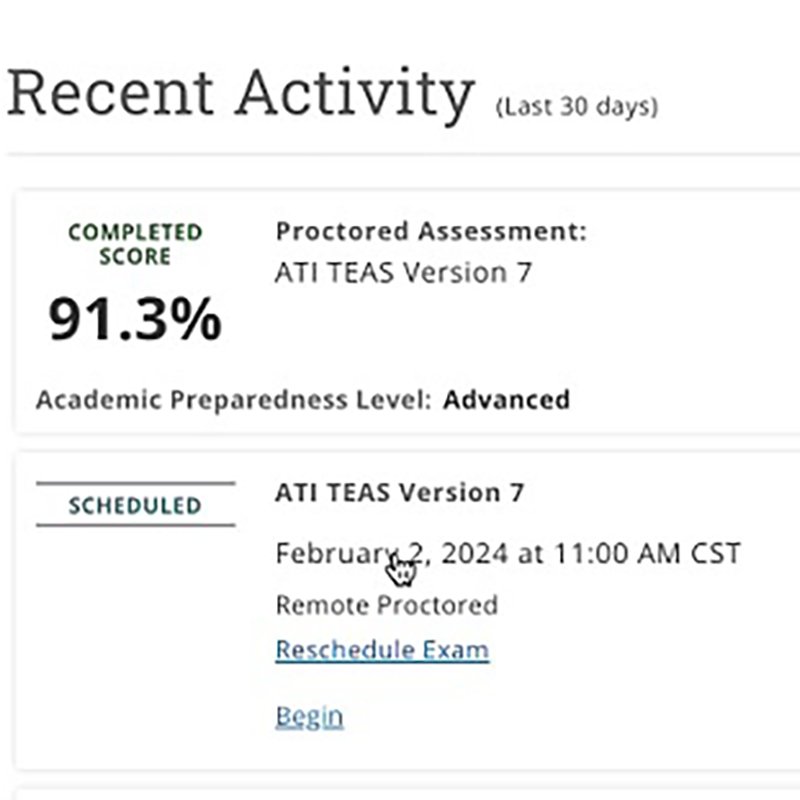Image resolution: width=800 pixels, height=800 pixels.
Task: Click the year 2024 in scheduled date
Action: (474, 554)
